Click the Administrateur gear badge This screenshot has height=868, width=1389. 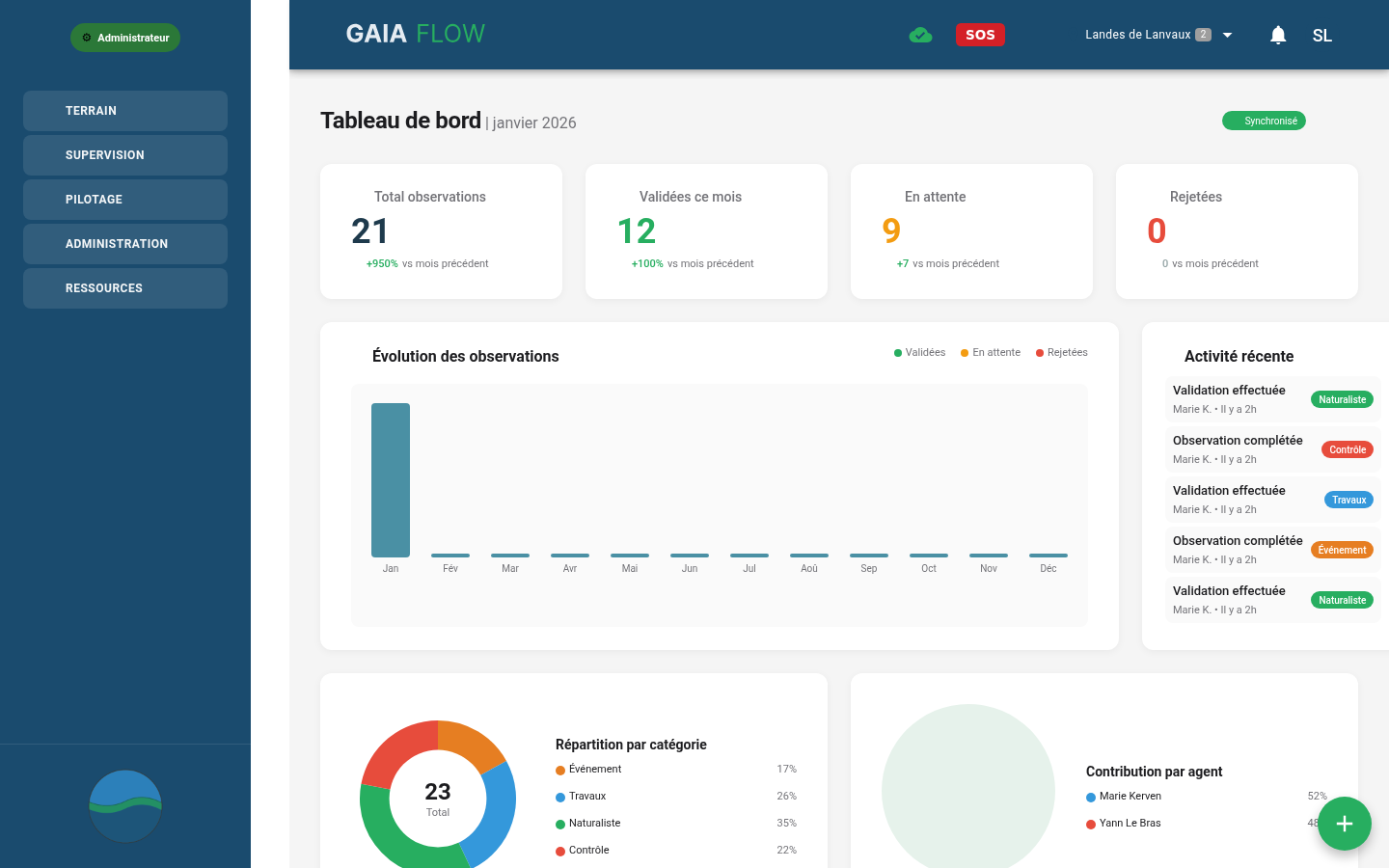[124, 38]
